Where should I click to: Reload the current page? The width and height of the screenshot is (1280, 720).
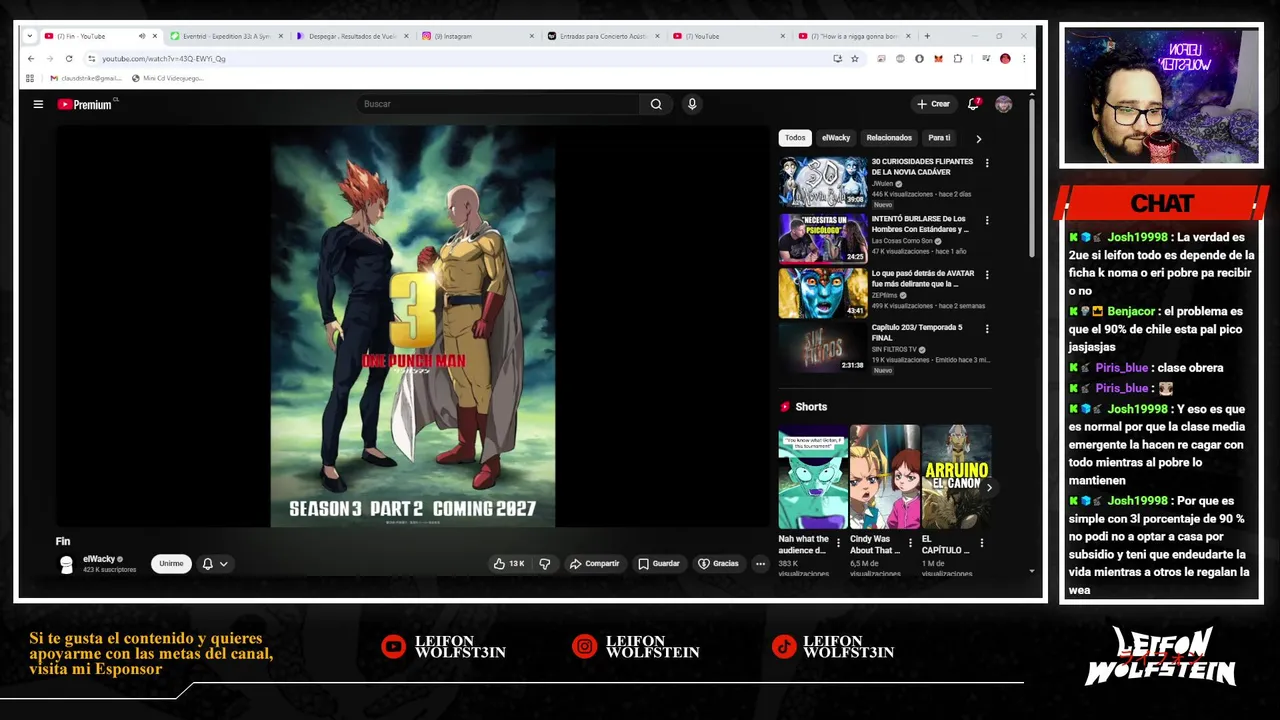tap(69, 59)
